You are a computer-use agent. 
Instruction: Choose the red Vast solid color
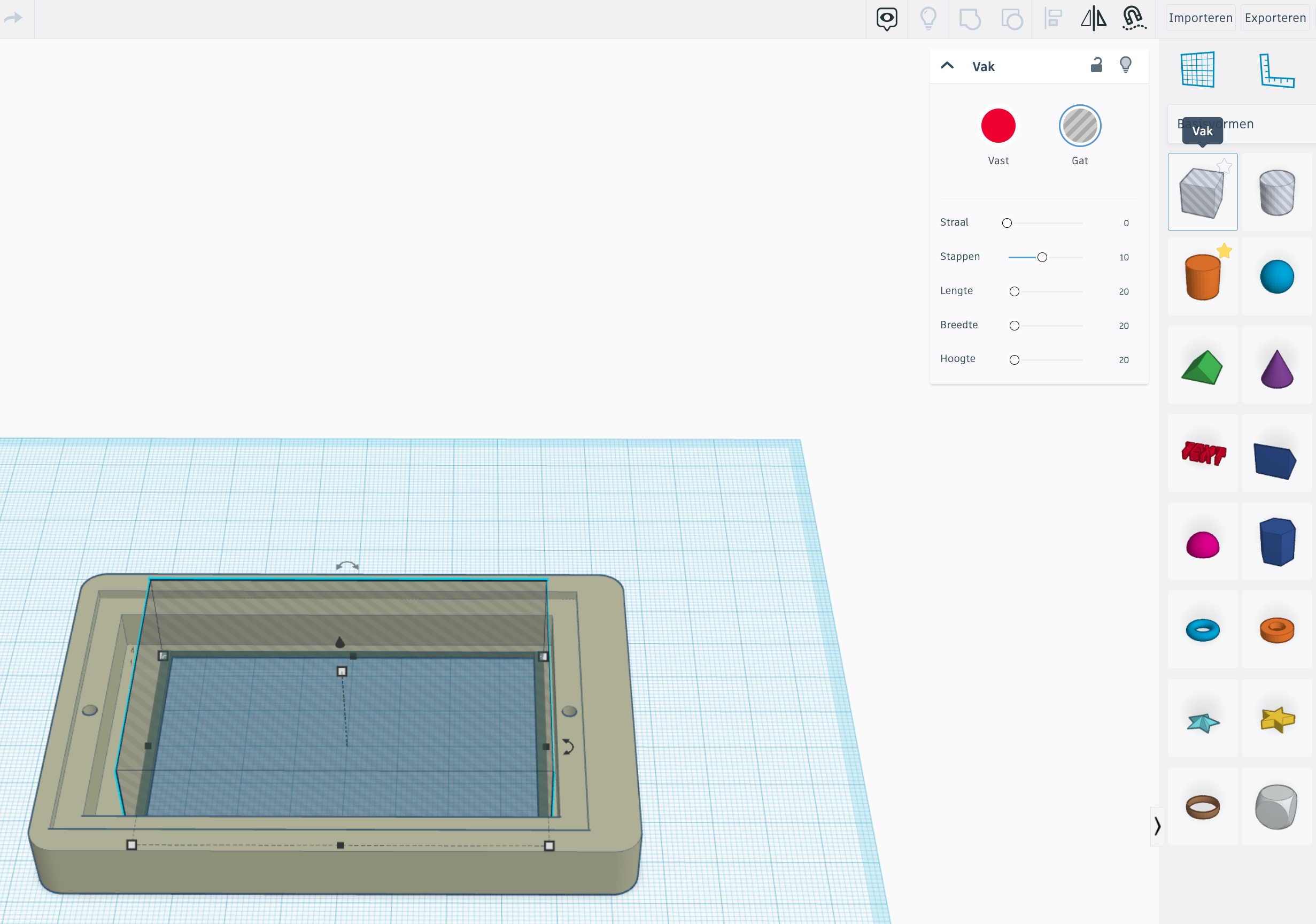998,126
